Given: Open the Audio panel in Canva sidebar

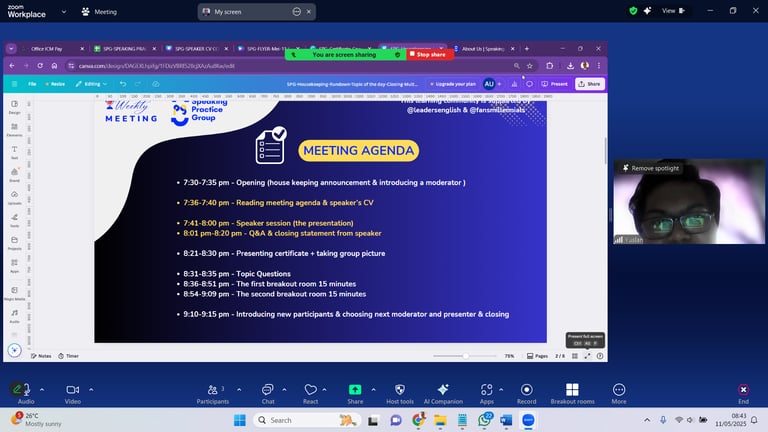Looking at the screenshot, I should [14, 315].
